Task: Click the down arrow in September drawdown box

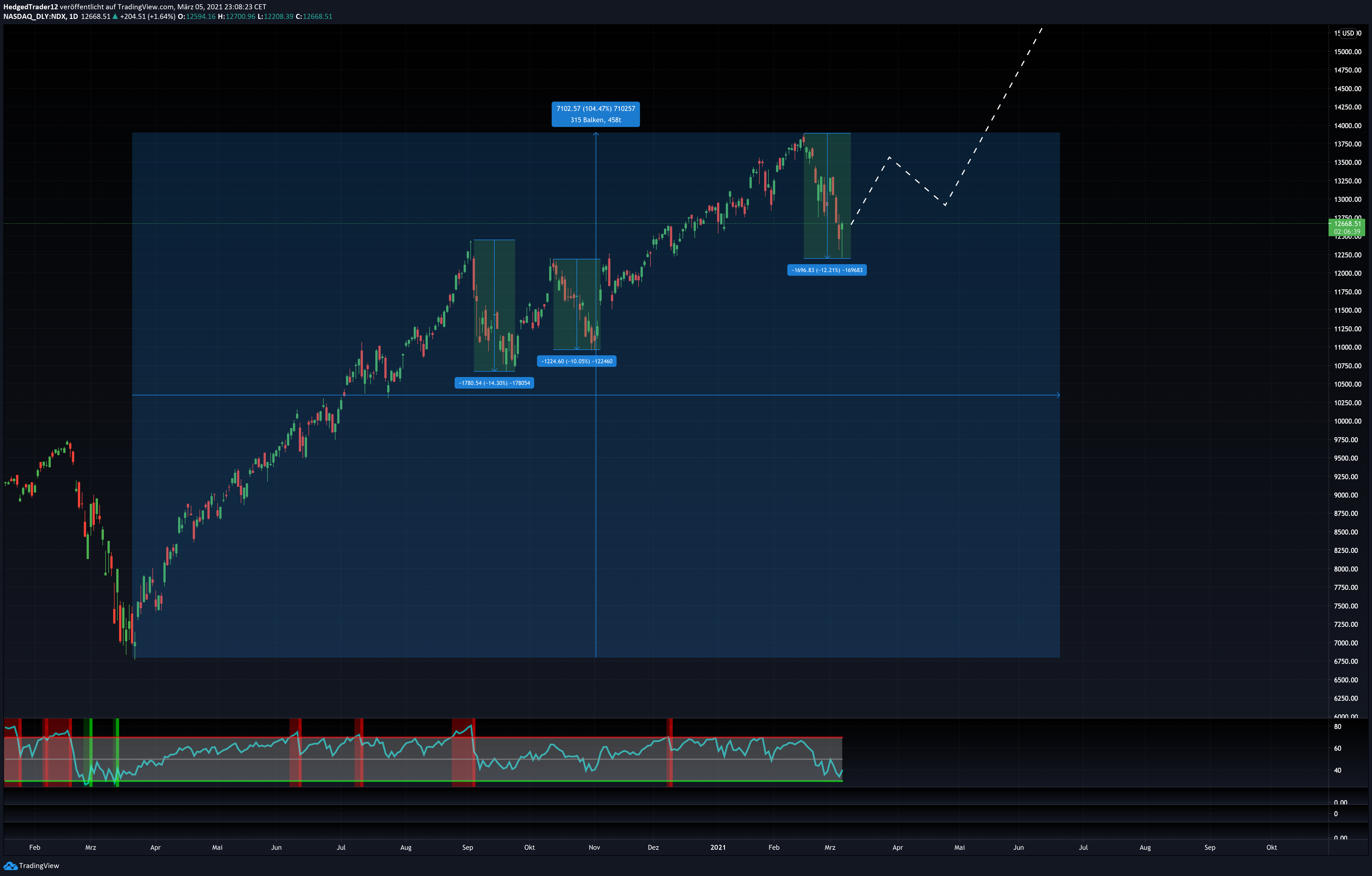Action: tap(494, 369)
